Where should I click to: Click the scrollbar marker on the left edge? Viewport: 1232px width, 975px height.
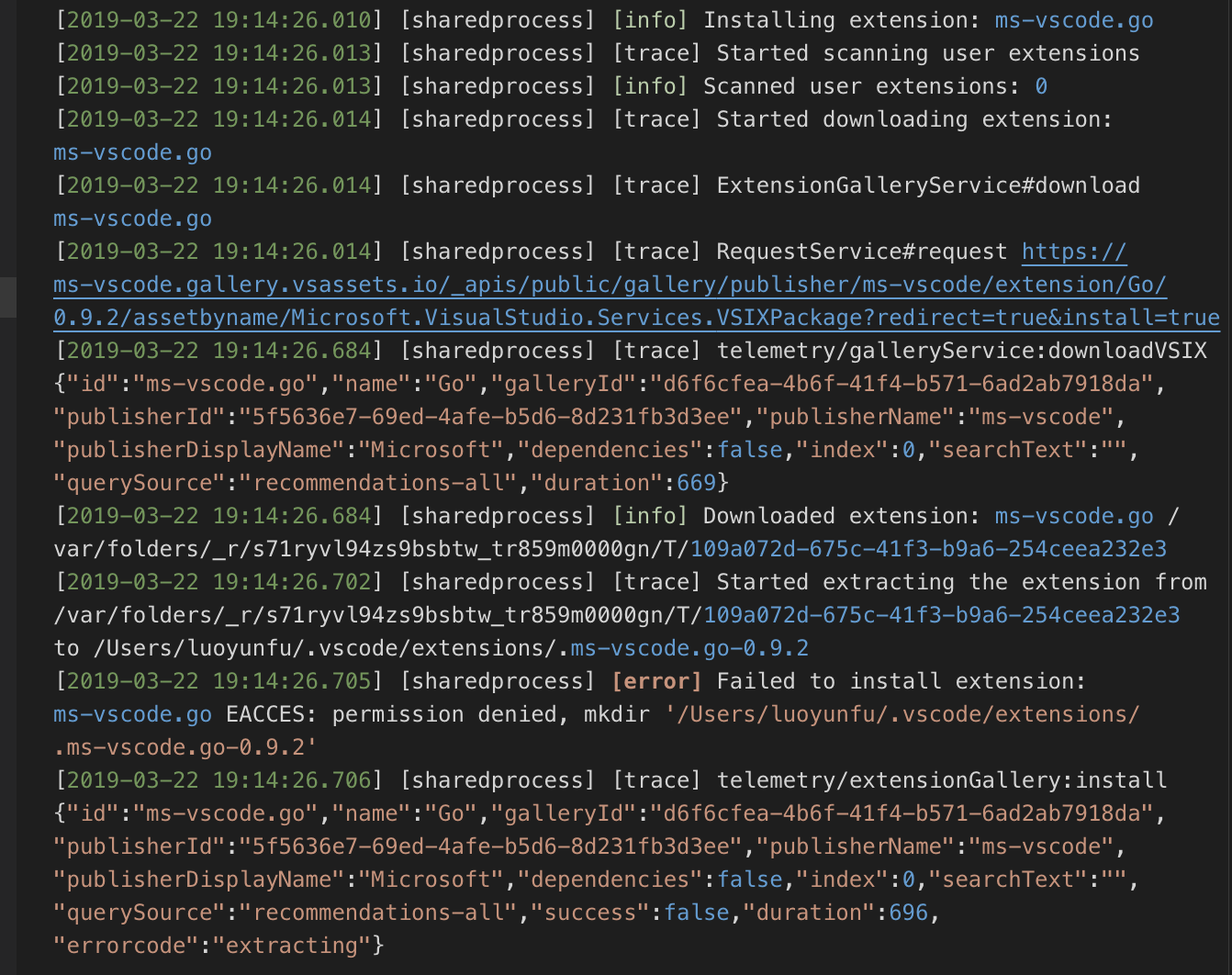tap(9, 297)
